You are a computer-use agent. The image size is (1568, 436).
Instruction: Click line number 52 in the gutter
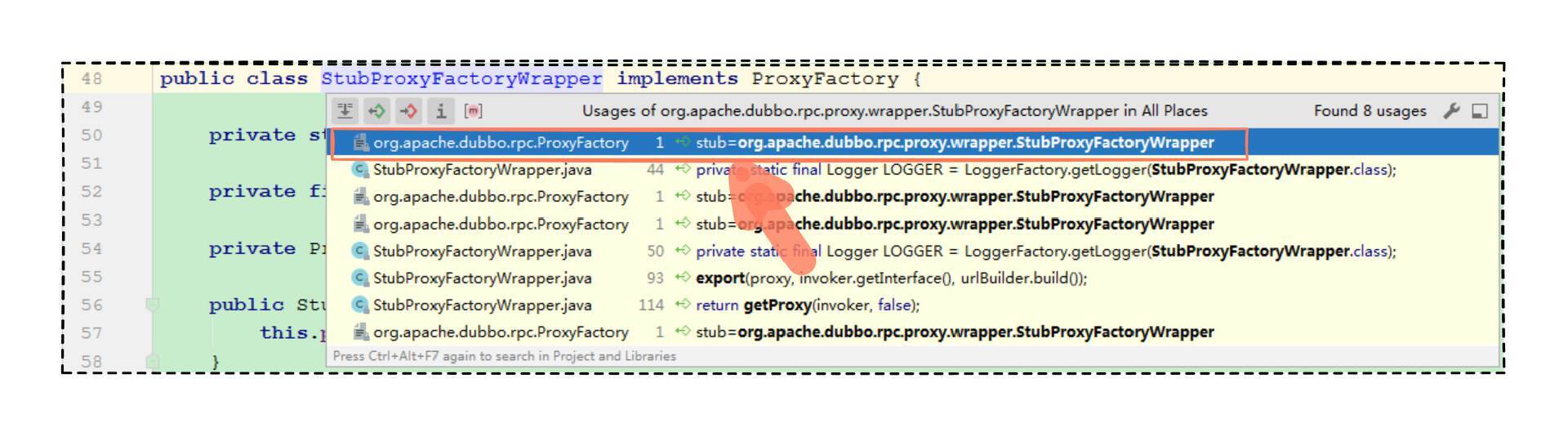click(x=91, y=192)
